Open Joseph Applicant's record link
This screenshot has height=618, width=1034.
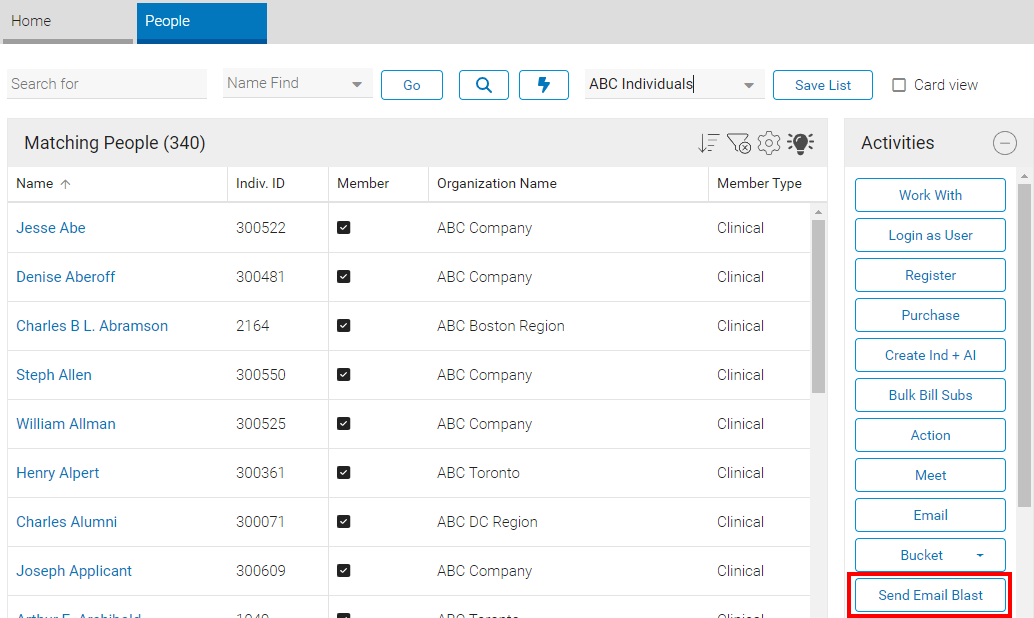click(x=74, y=571)
